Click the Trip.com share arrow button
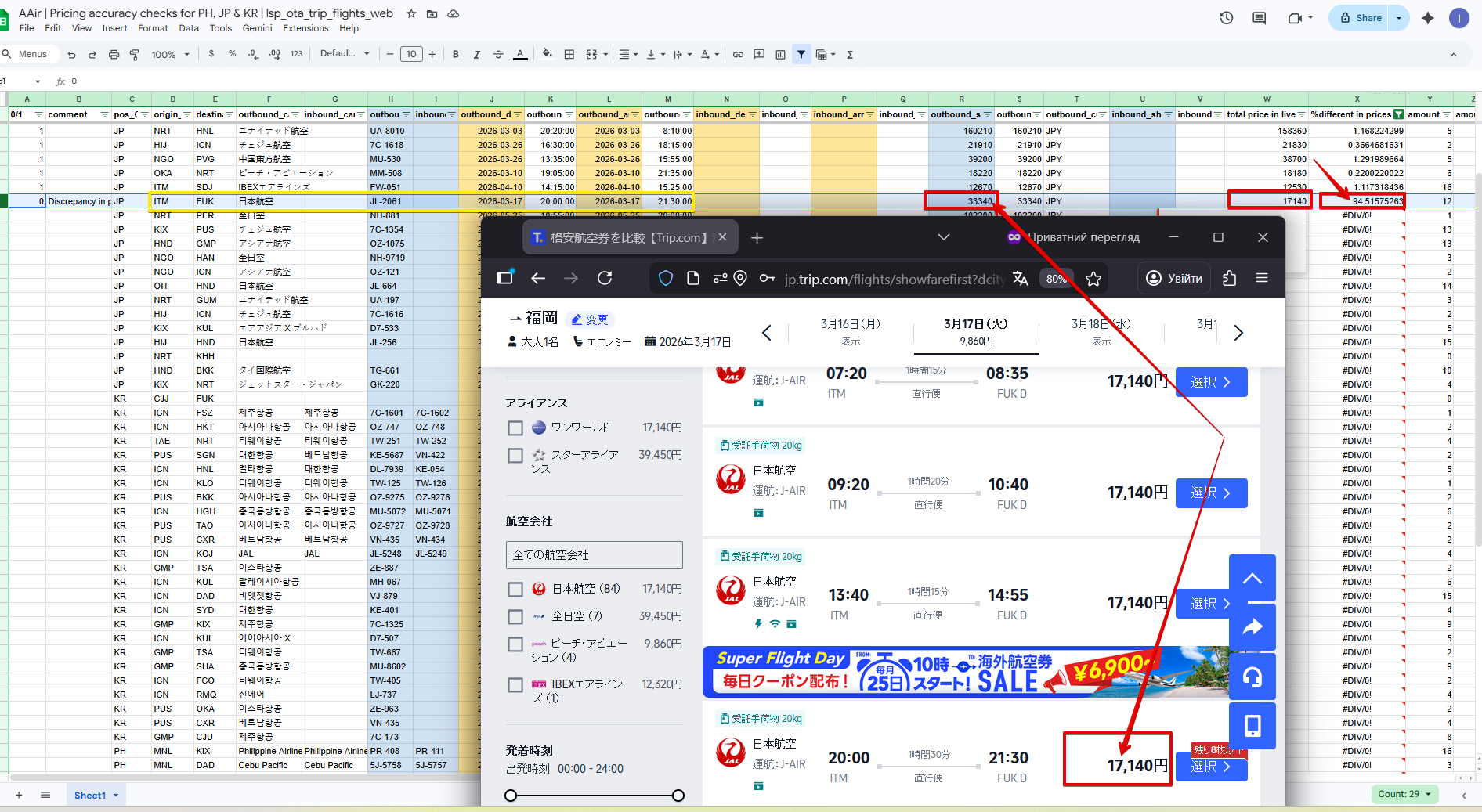Viewport: 1482px width, 812px height. [1252, 627]
